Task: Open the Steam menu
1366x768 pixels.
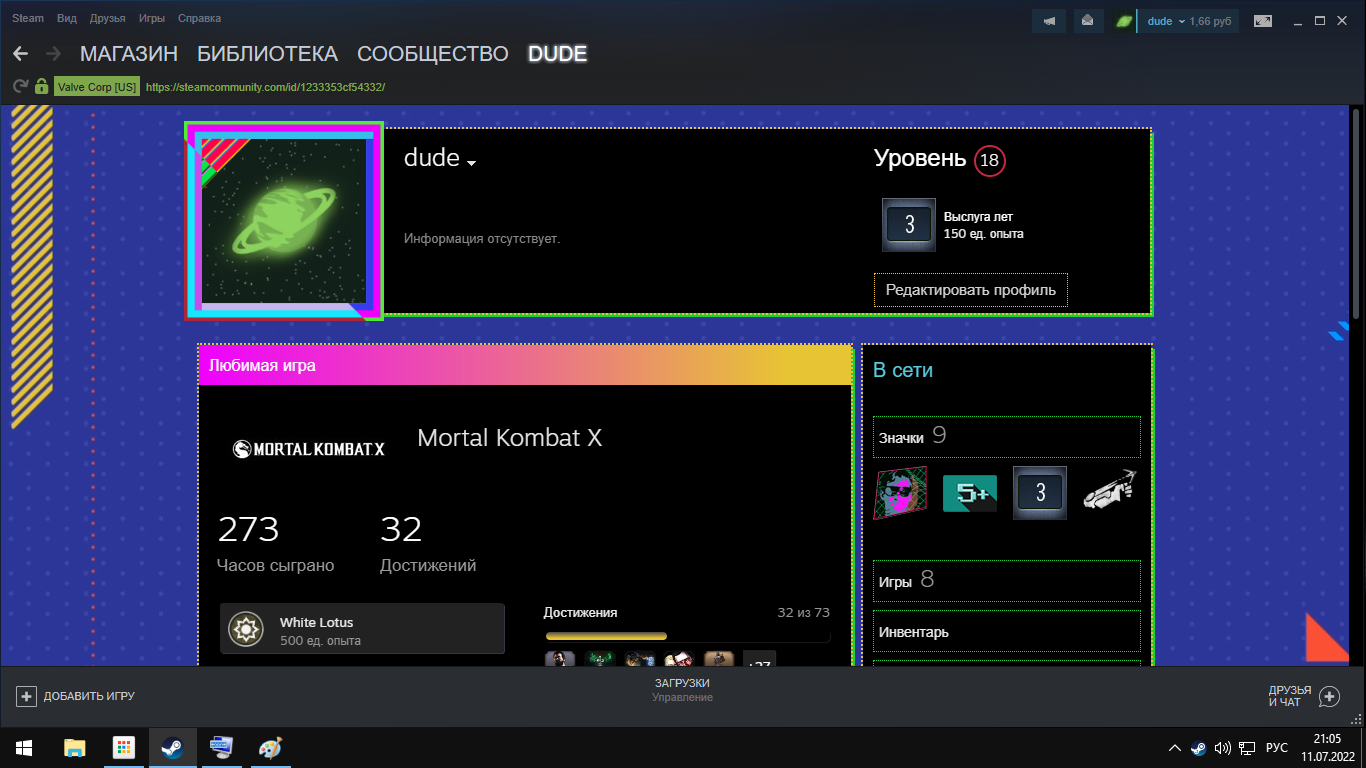Action: click(x=28, y=19)
